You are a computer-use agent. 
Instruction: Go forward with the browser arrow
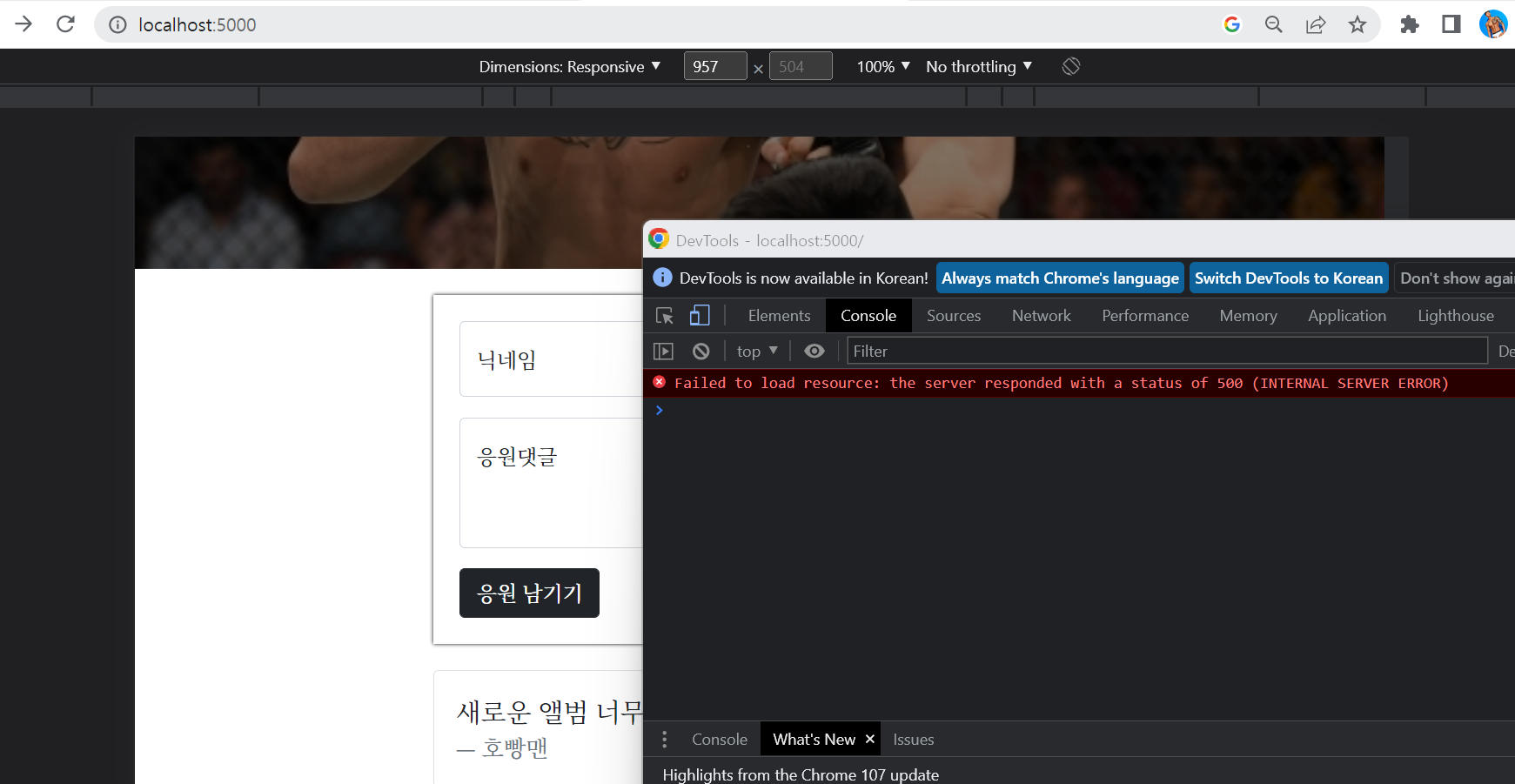(x=23, y=24)
